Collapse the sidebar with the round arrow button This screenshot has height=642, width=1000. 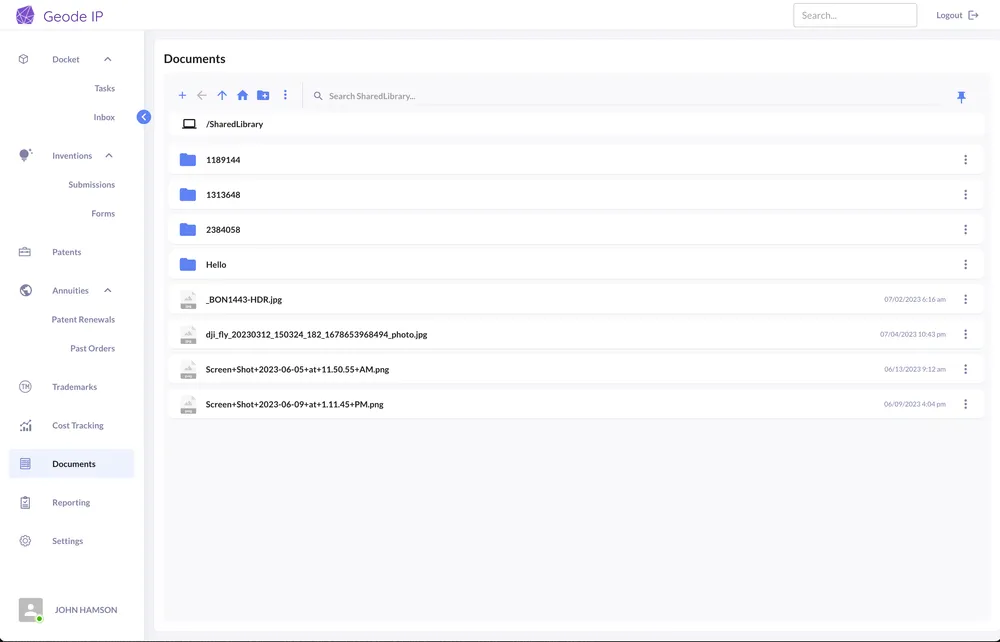144,117
